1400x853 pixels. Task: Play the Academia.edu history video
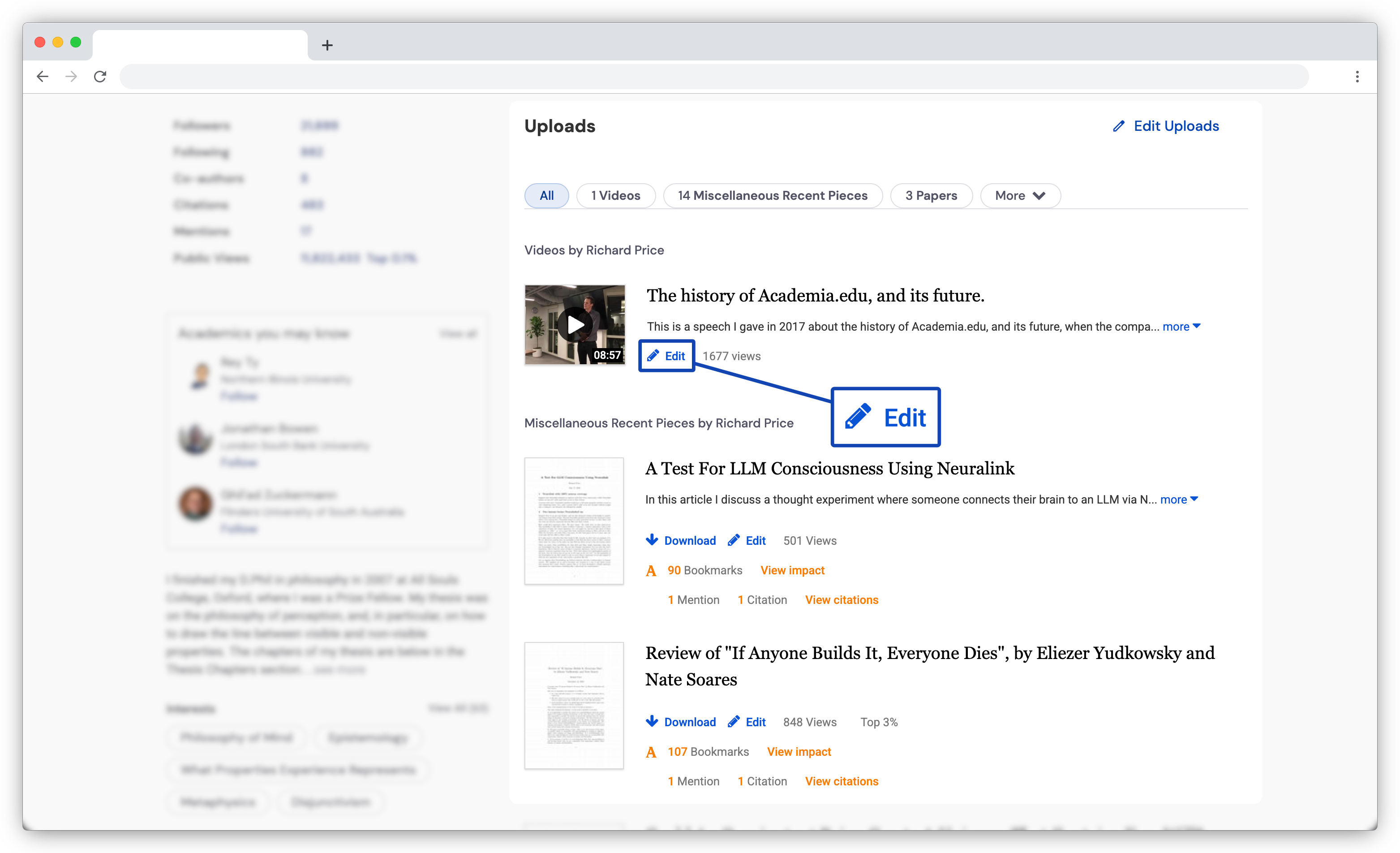coord(575,324)
